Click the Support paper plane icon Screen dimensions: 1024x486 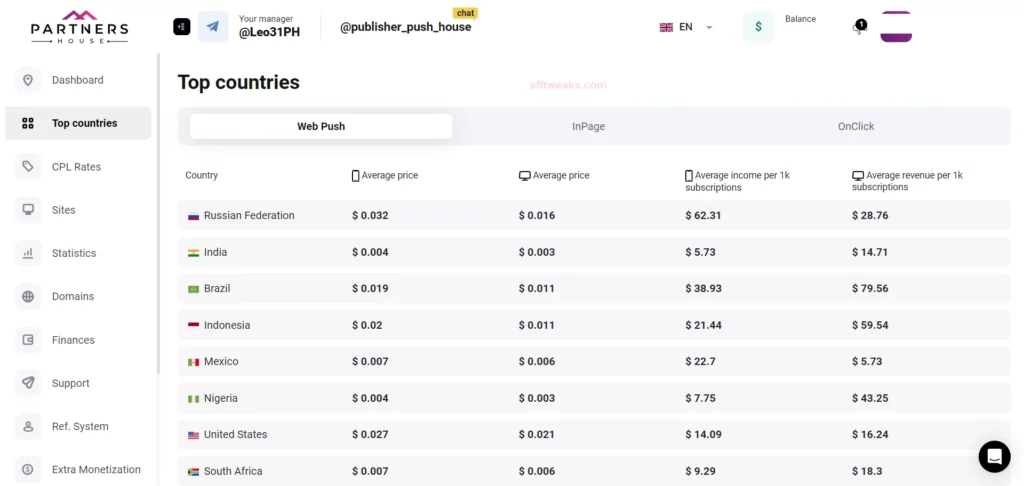pyautogui.click(x=27, y=383)
